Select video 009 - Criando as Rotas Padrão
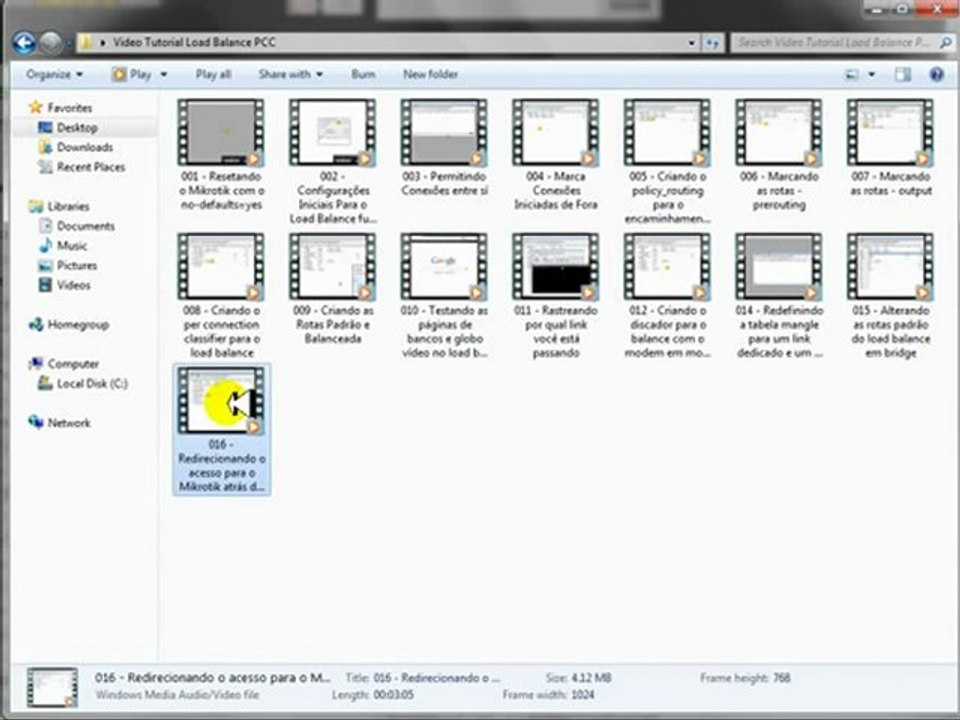Image resolution: width=960 pixels, height=720 pixels. [x=332, y=289]
